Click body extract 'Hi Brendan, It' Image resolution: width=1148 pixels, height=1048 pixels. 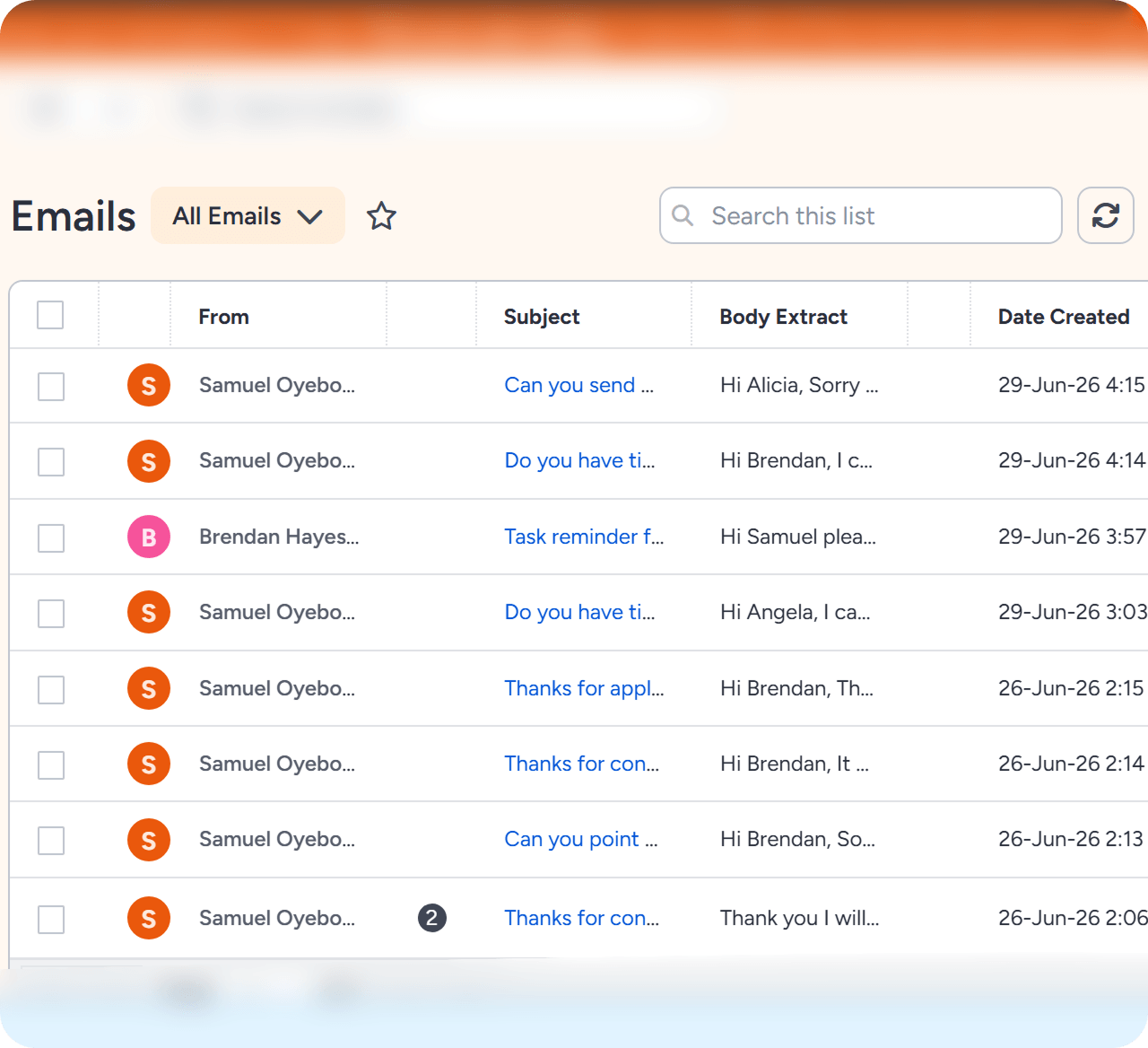point(795,764)
